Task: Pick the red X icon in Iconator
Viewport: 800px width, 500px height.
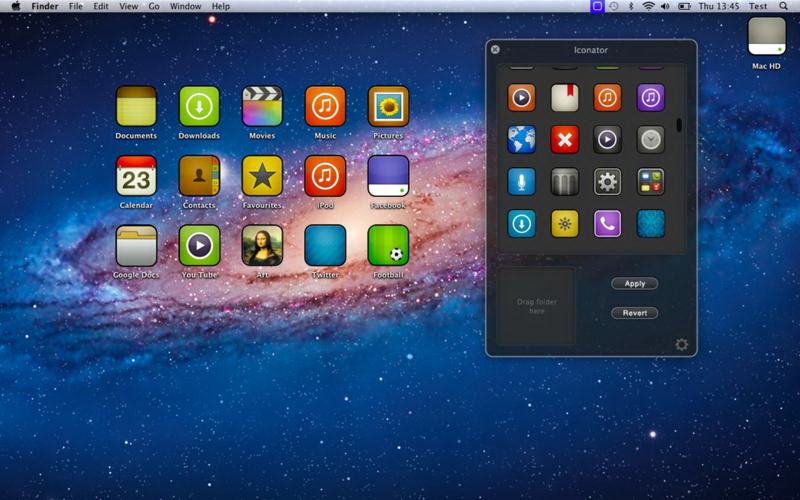Action: [565, 139]
